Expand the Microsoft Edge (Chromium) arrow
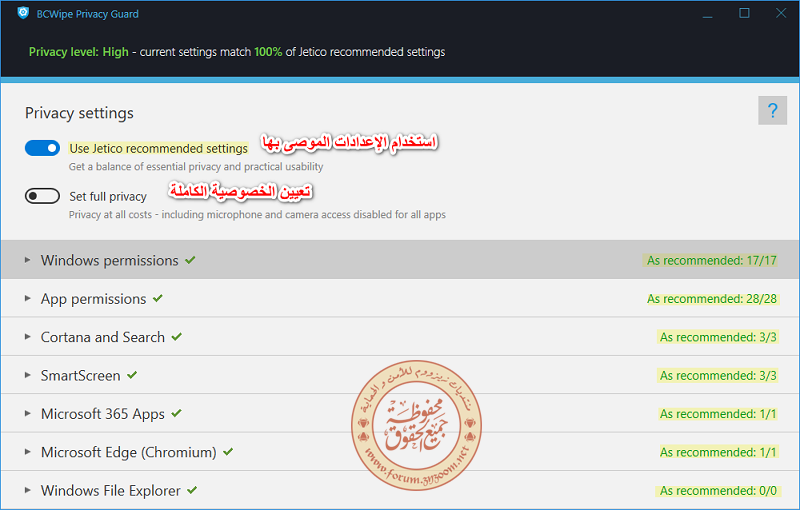The width and height of the screenshot is (800, 510). click(x=28, y=452)
